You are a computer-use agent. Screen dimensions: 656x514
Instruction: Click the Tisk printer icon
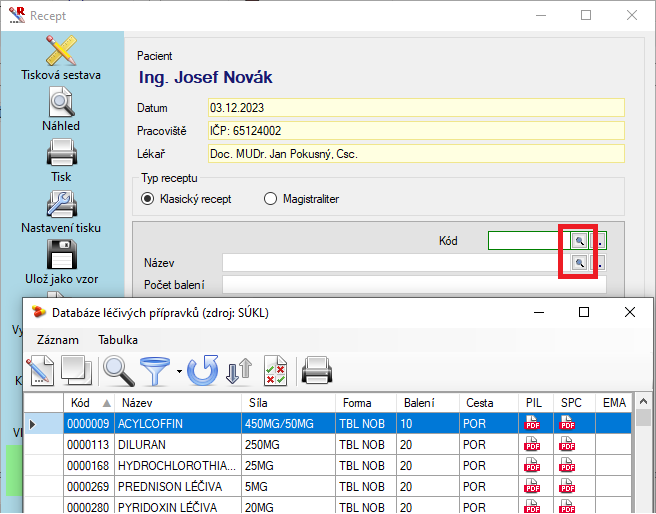point(62,153)
